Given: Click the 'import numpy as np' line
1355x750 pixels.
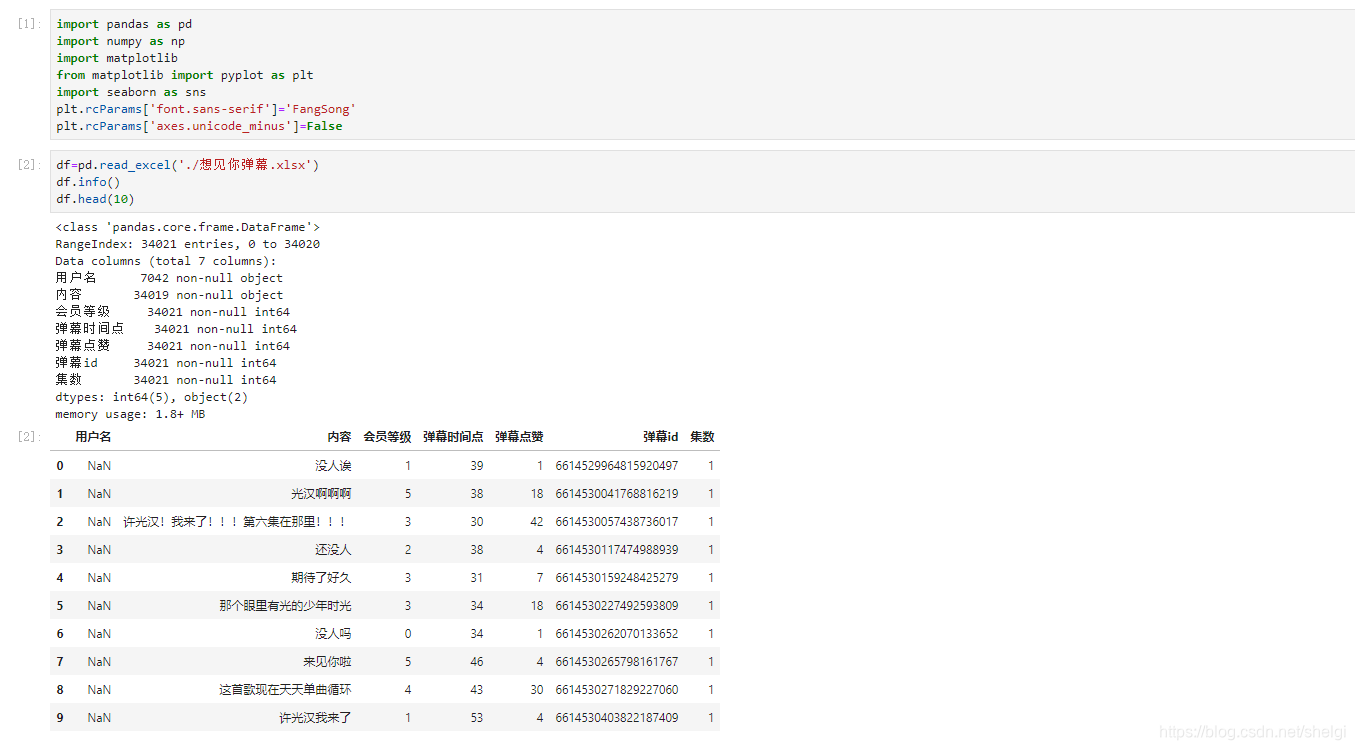Looking at the screenshot, I should tap(120, 41).
